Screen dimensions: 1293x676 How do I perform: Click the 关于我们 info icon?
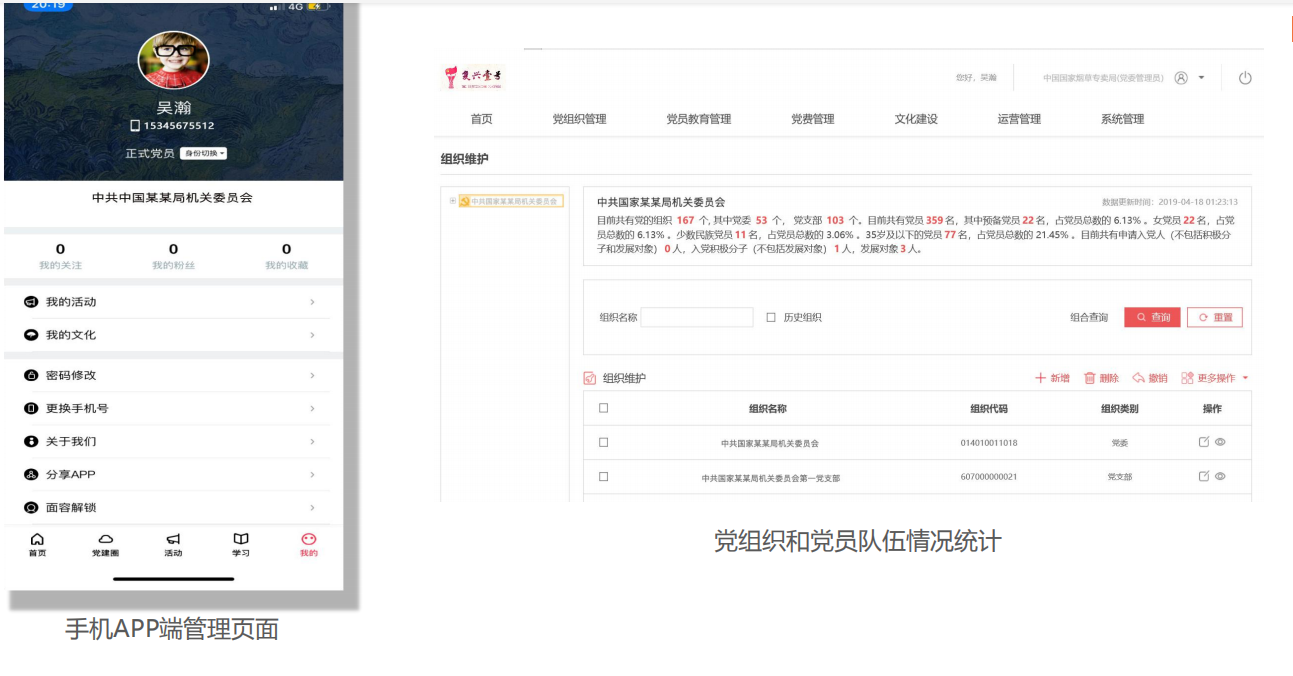31,441
